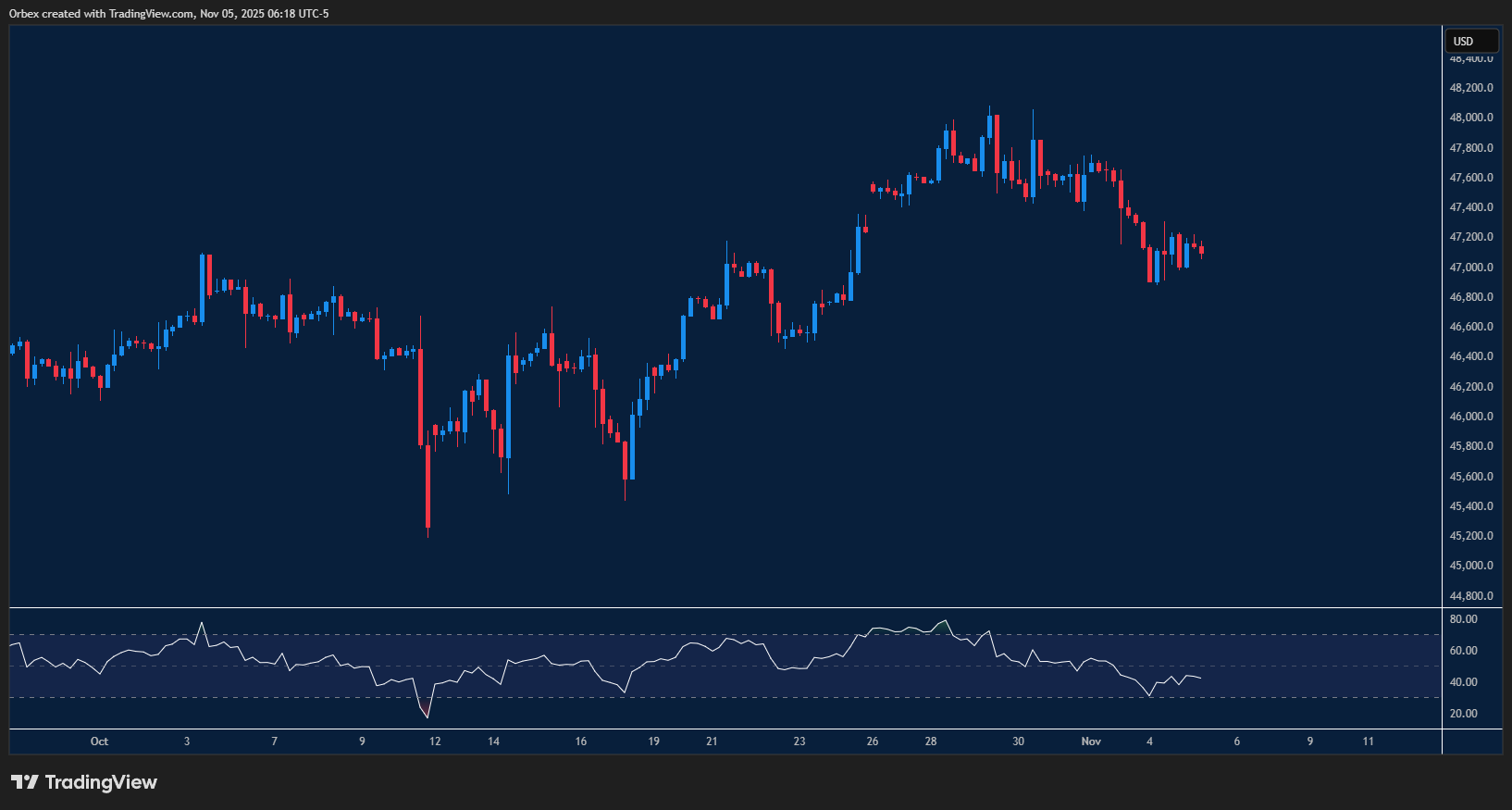Select the 47,000.0 price axis label
Viewport: 1512px width, 810px height.
1470,268
